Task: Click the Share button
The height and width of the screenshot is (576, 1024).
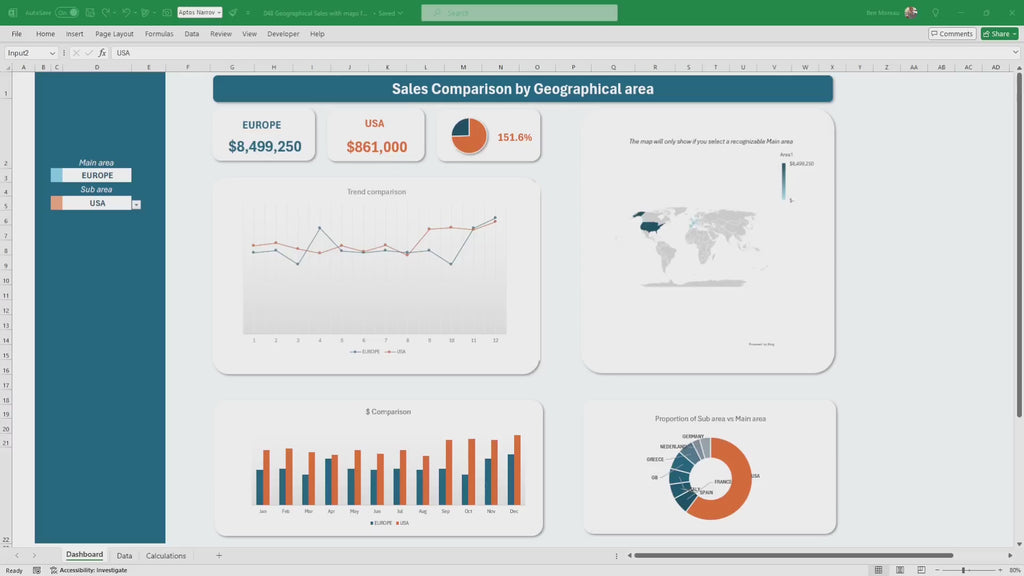Action: tap(999, 34)
